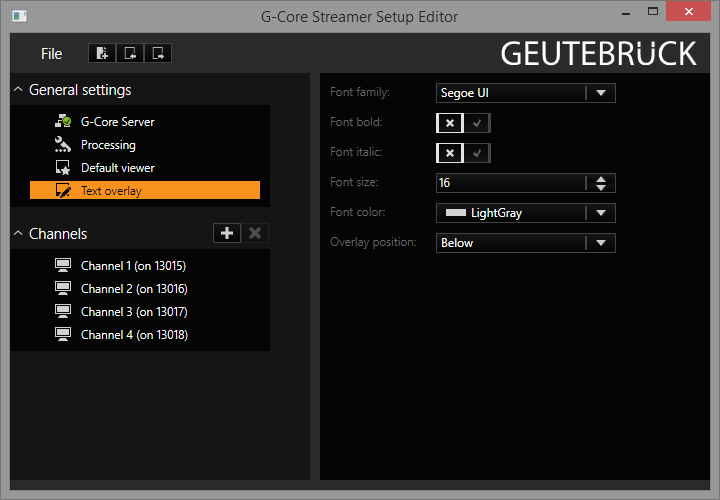Select Channel 2 (on 13016) monitor icon
The height and width of the screenshot is (500, 720).
(63, 288)
